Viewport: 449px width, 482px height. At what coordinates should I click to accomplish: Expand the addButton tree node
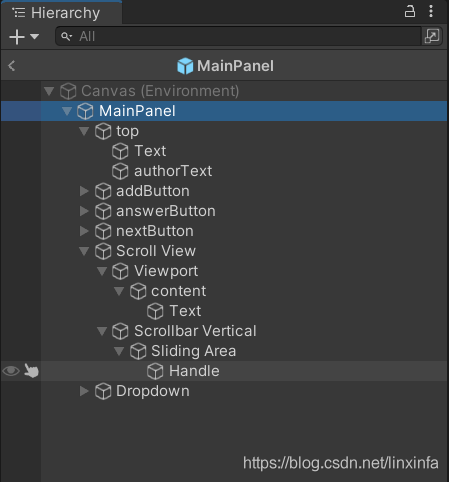pyautogui.click(x=84, y=191)
